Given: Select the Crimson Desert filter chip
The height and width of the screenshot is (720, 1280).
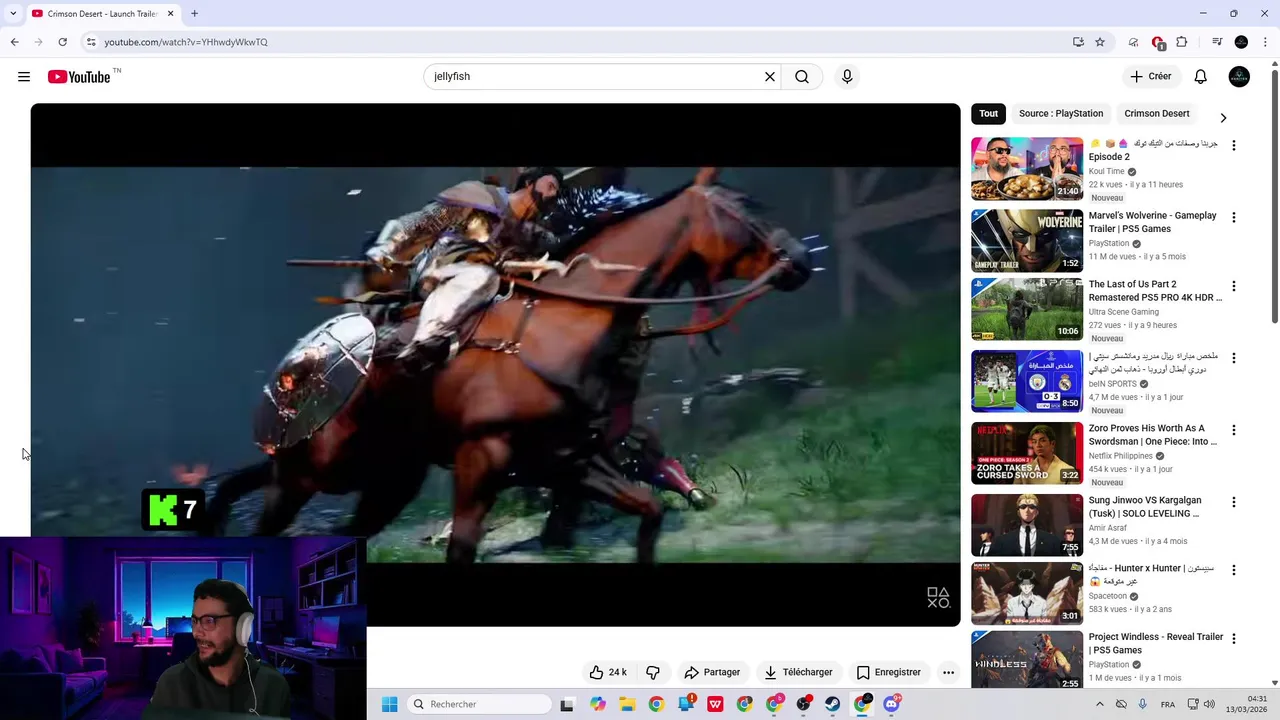Looking at the screenshot, I should coord(1156,113).
